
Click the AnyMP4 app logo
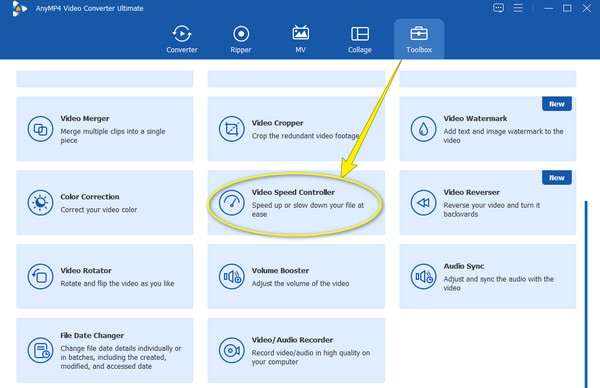(x=19, y=8)
